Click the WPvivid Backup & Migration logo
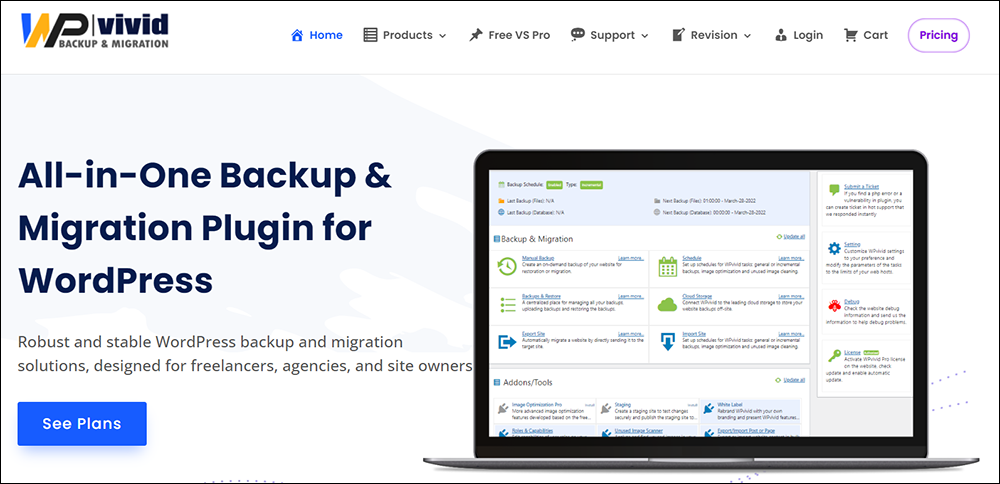 (x=95, y=30)
